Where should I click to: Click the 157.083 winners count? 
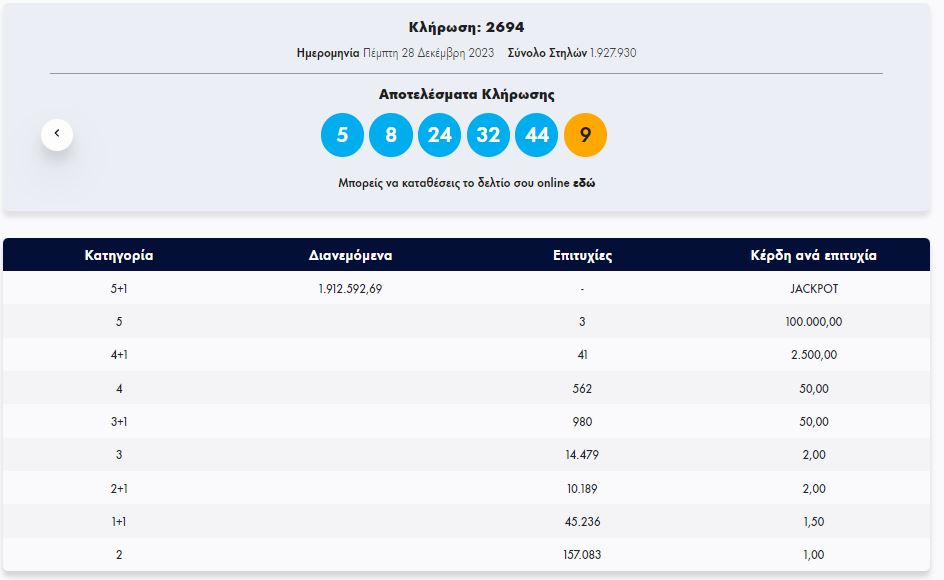click(582, 555)
